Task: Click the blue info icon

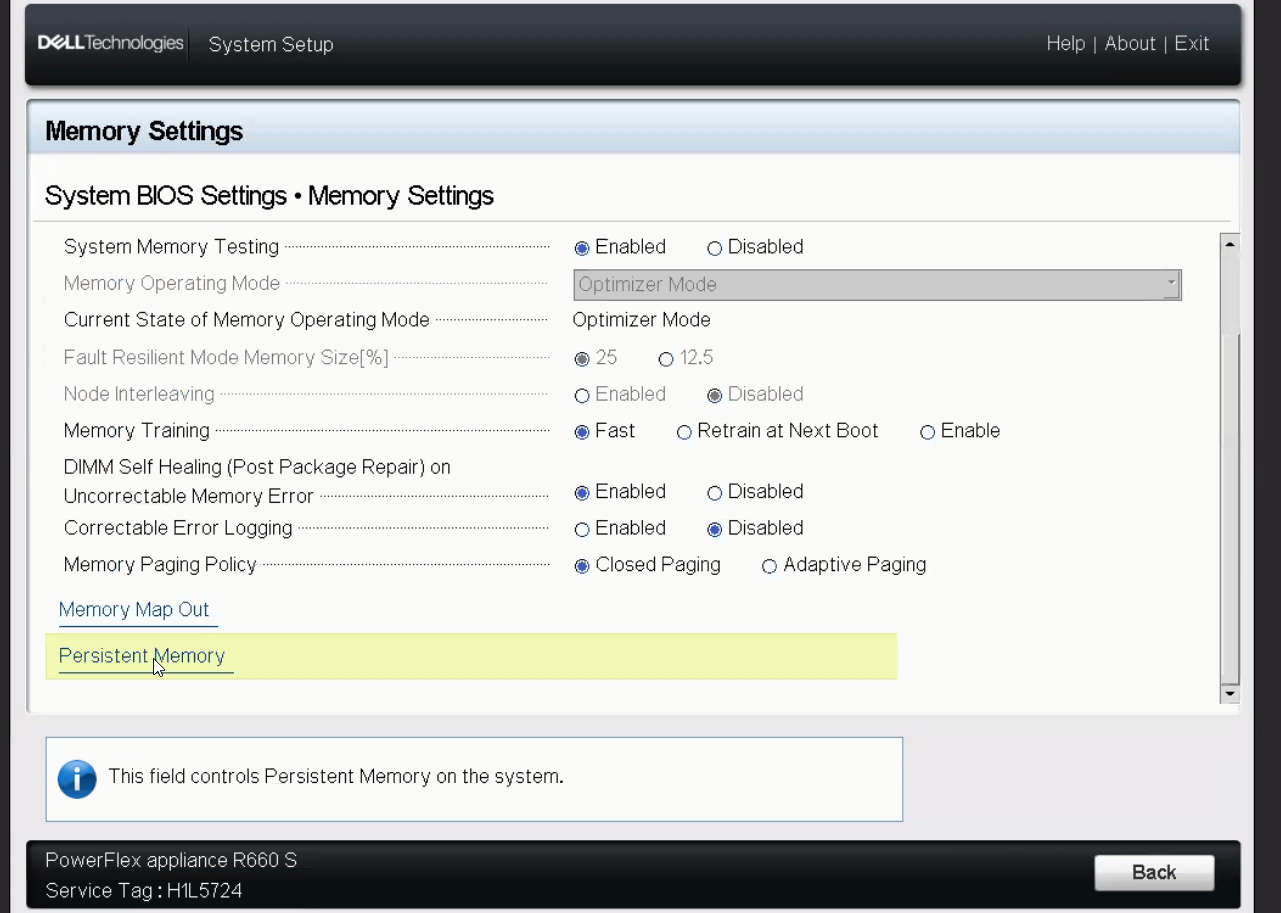Action: coord(77,779)
